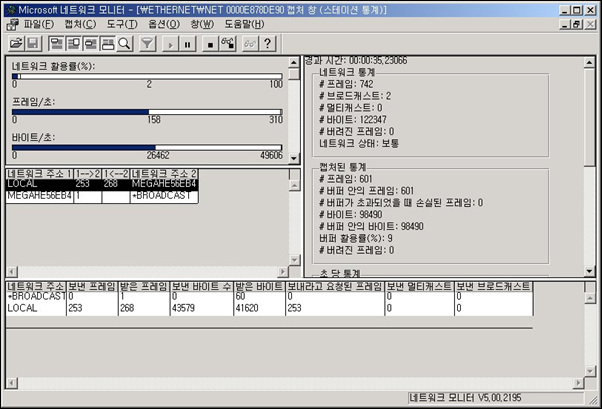Click the capture window system icon beside 파일

click(x=12, y=24)
